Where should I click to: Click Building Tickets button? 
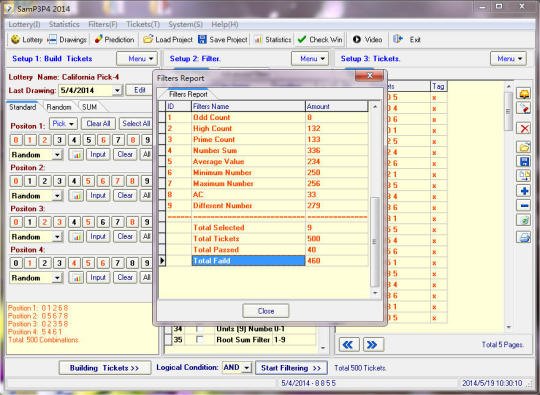click(x=105, y=368)
